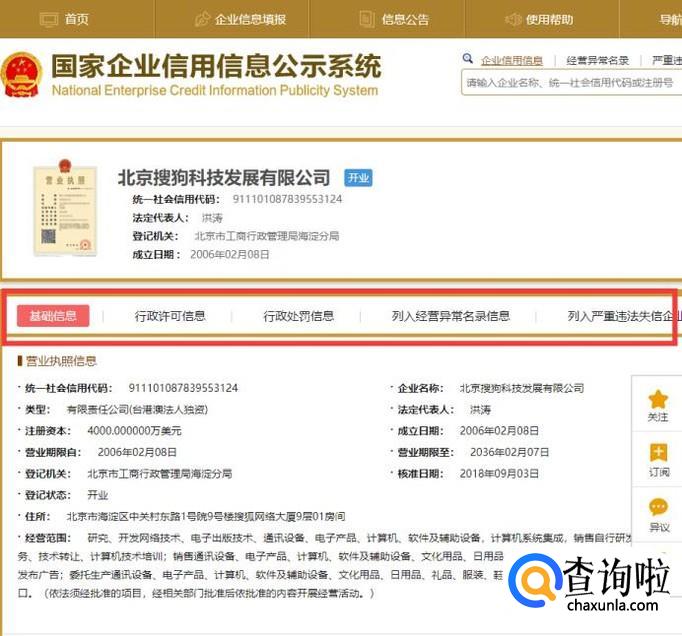Switch to the 行政许可信息 tab

tap(170, 316)
